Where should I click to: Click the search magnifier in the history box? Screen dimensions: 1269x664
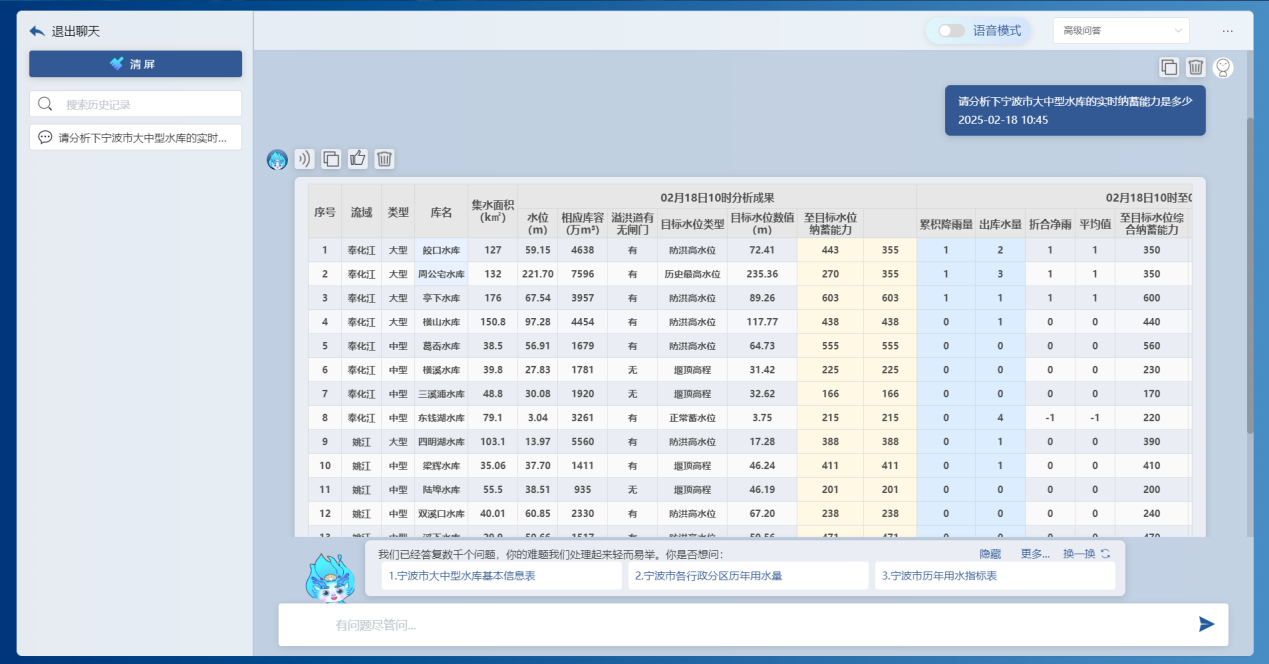(45, 104)
